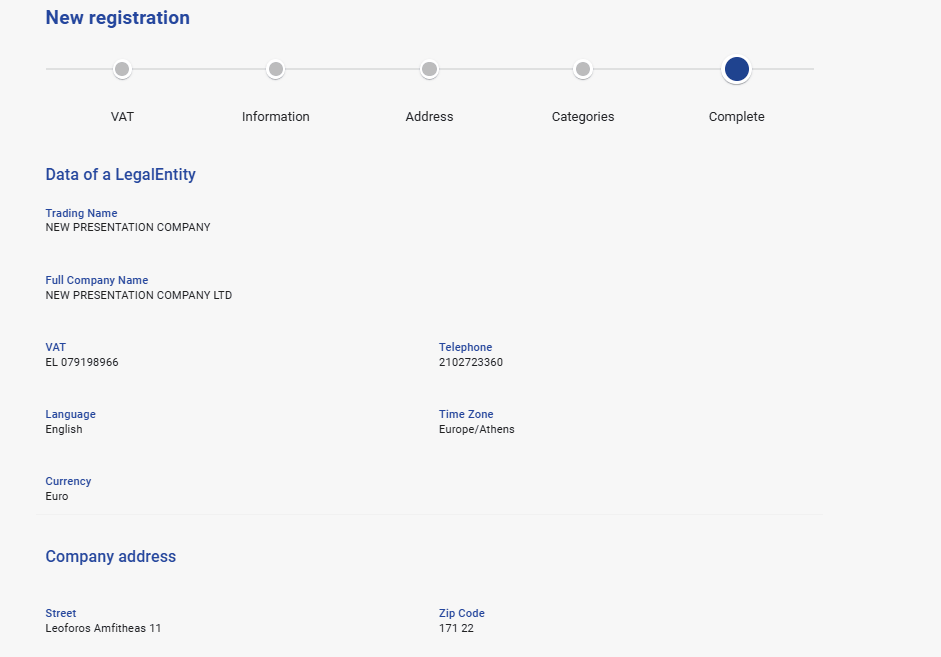Image resolution: width=941 pixels, height=657 pixels.
Task: Click the Data of a LegalEntity heading
Action: pos(120,175)
